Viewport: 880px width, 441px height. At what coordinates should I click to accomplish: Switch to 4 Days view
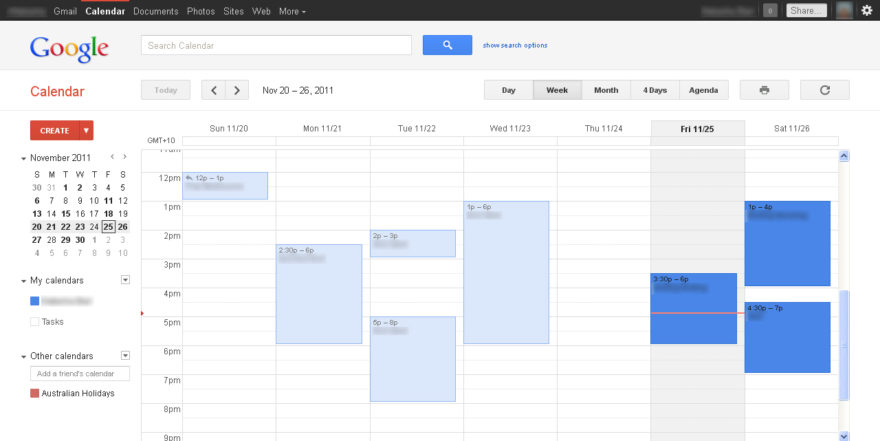coord(655,90)
